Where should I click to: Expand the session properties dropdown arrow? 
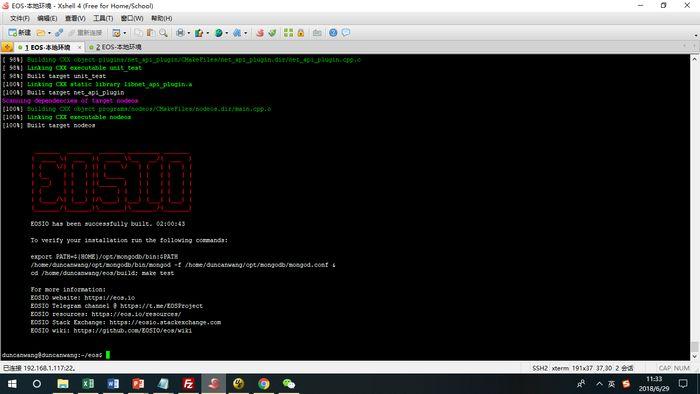(x=125, y=33)
